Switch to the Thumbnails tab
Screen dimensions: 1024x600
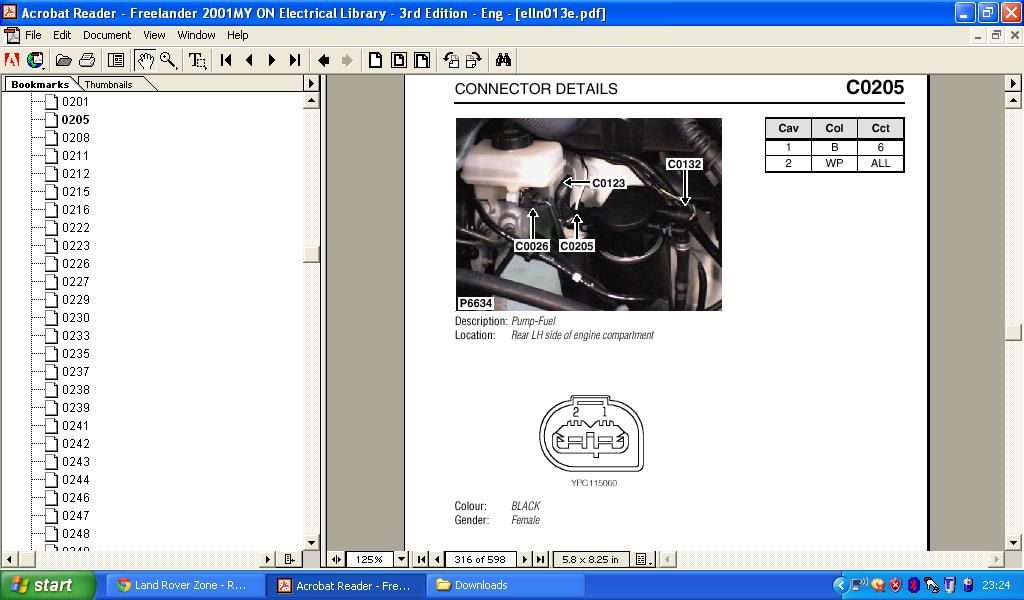108,84
